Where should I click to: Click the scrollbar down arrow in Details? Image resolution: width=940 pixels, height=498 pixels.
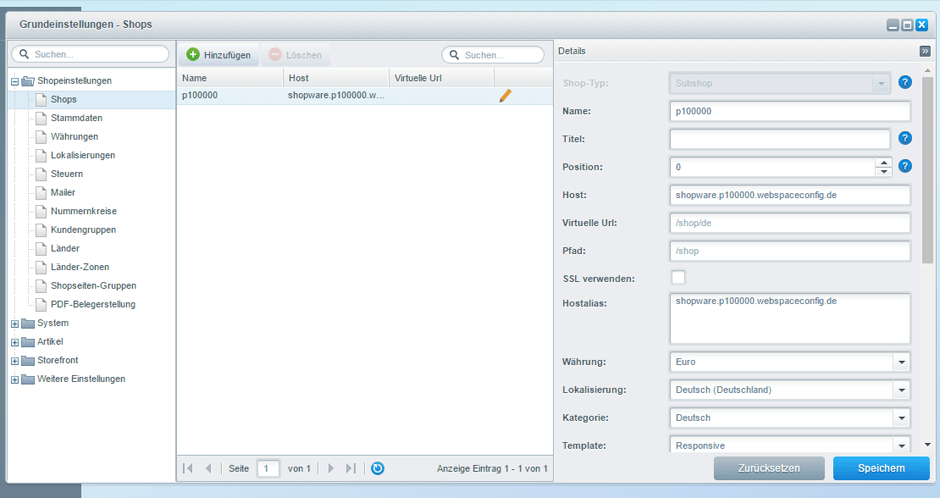tap(928, 445)
